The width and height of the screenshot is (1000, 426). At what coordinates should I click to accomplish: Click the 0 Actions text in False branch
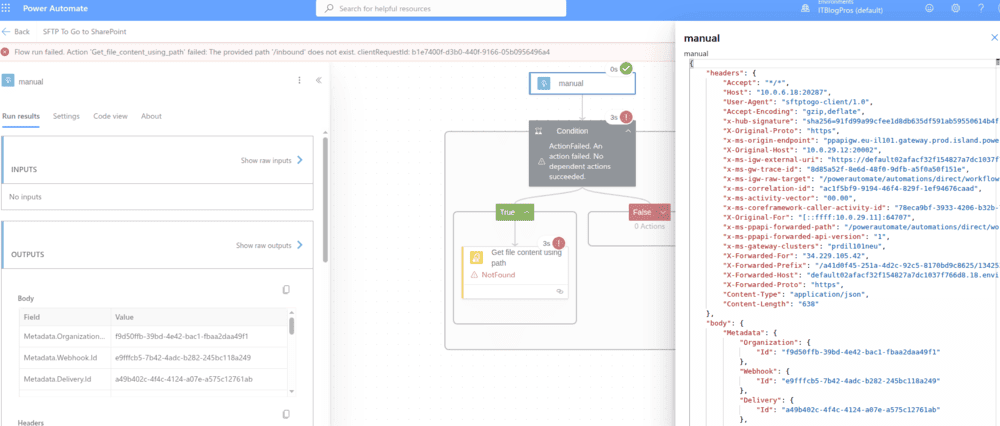[x=649, y=226]
